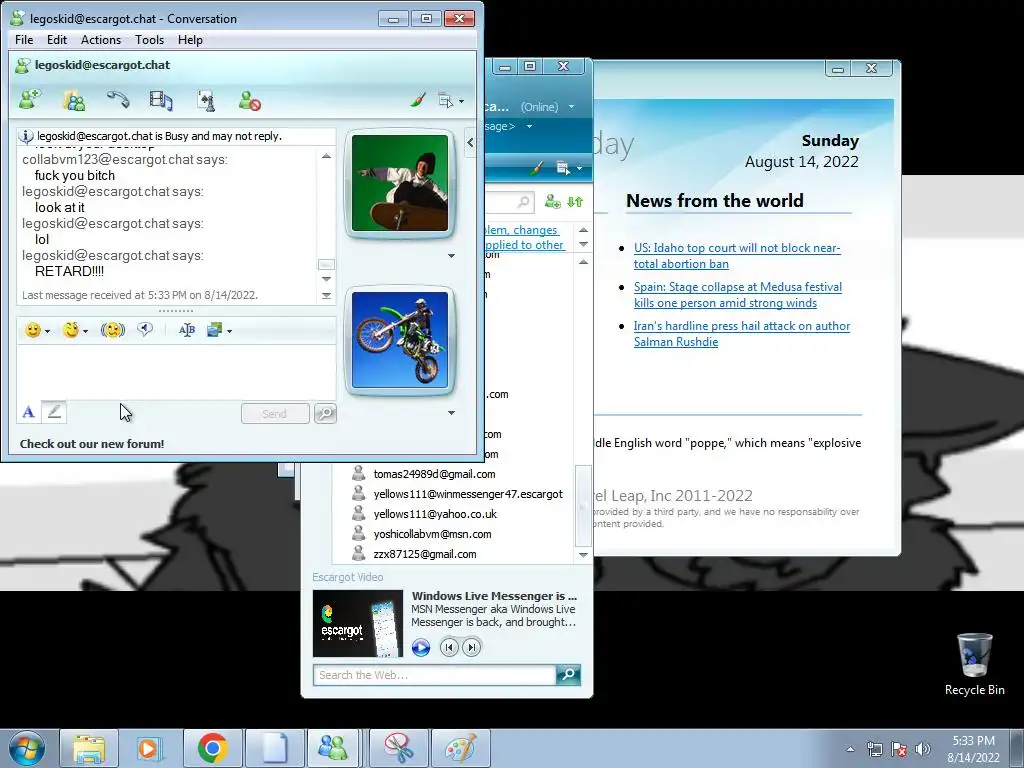Click the sort contact list arrows icon
The image size is (1024, 768).
(x=575, y=202)
